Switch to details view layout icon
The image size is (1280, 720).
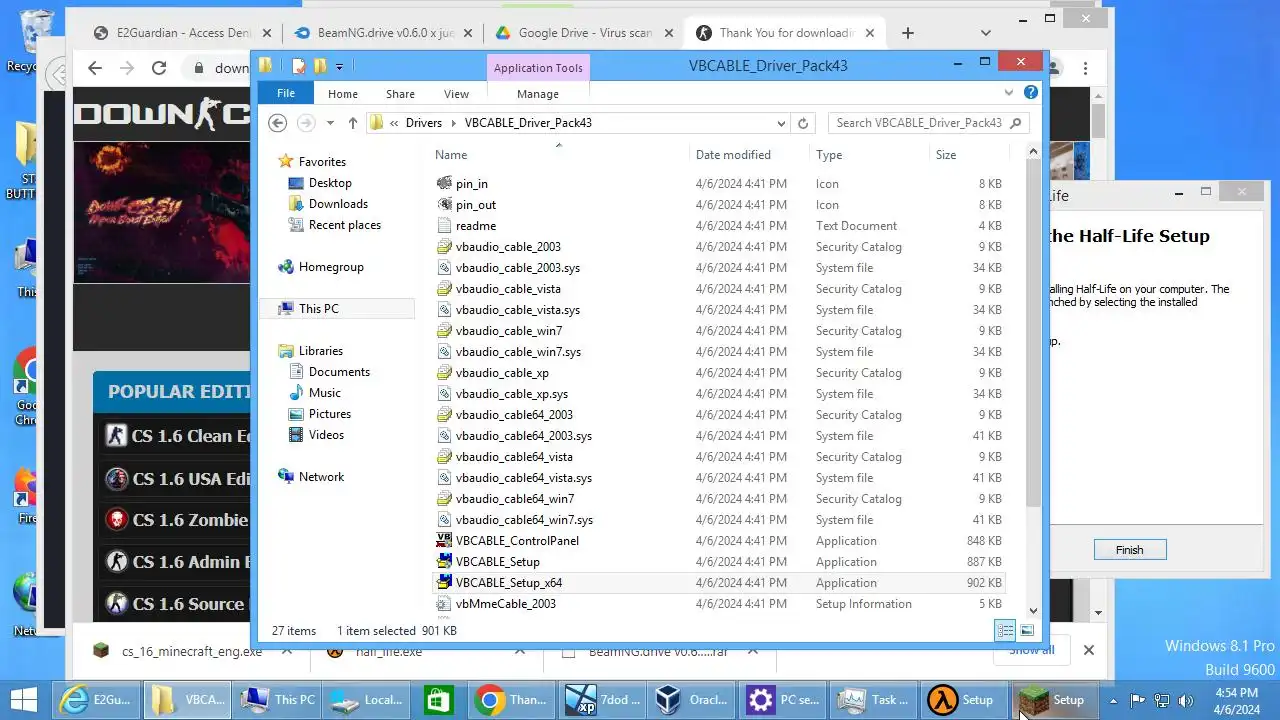1005,630
